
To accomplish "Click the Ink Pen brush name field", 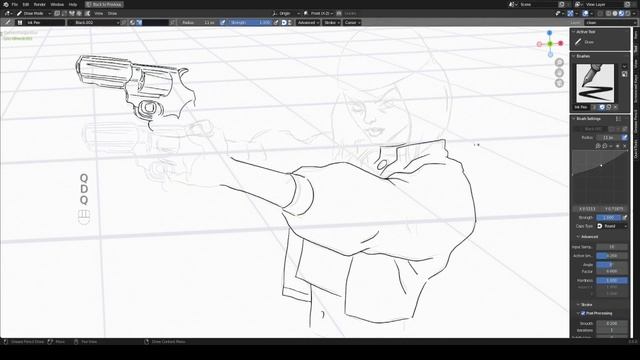I will [x=582, y=107].
